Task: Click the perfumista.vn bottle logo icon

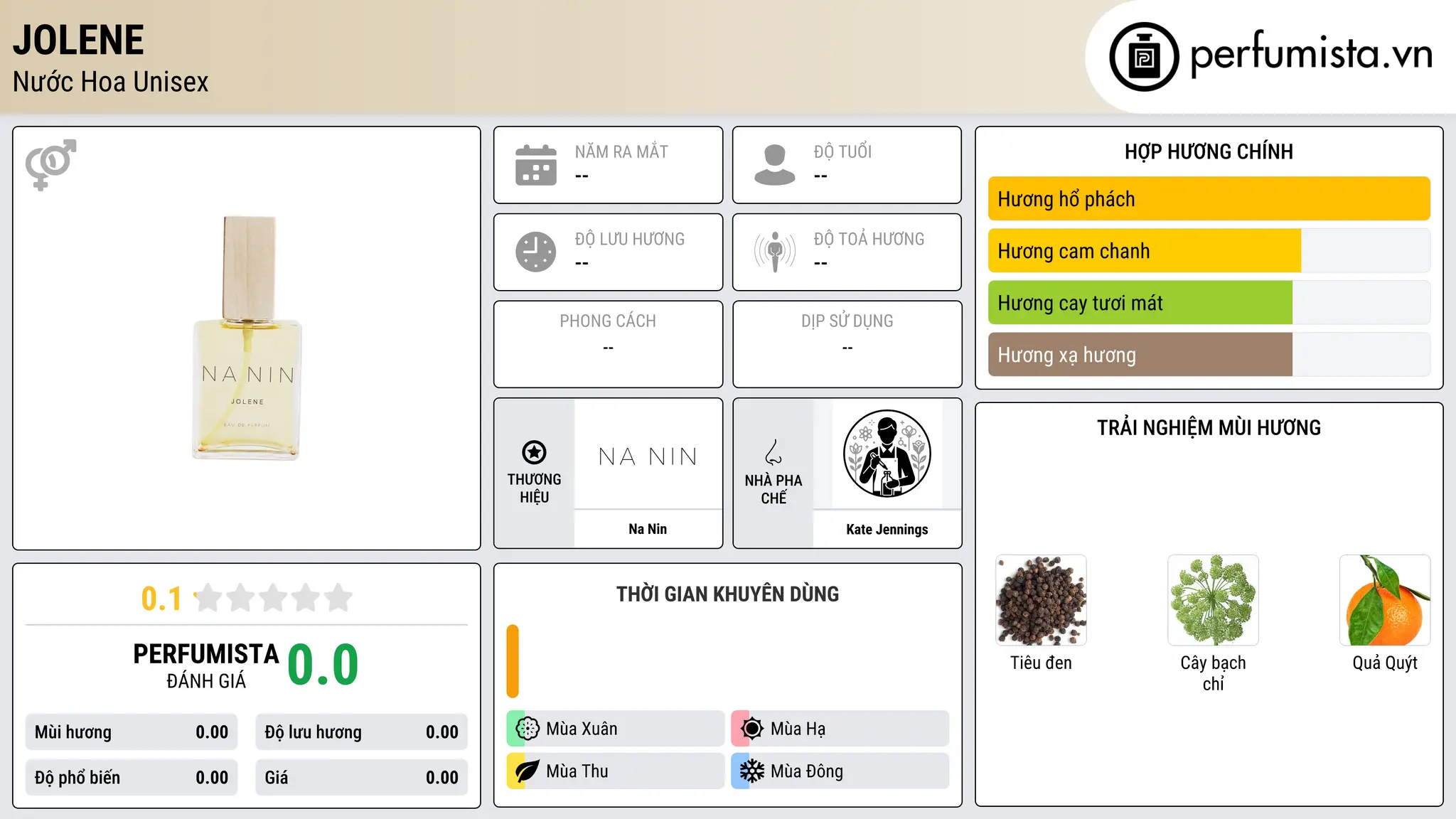Action: [x=1144, y=57]
